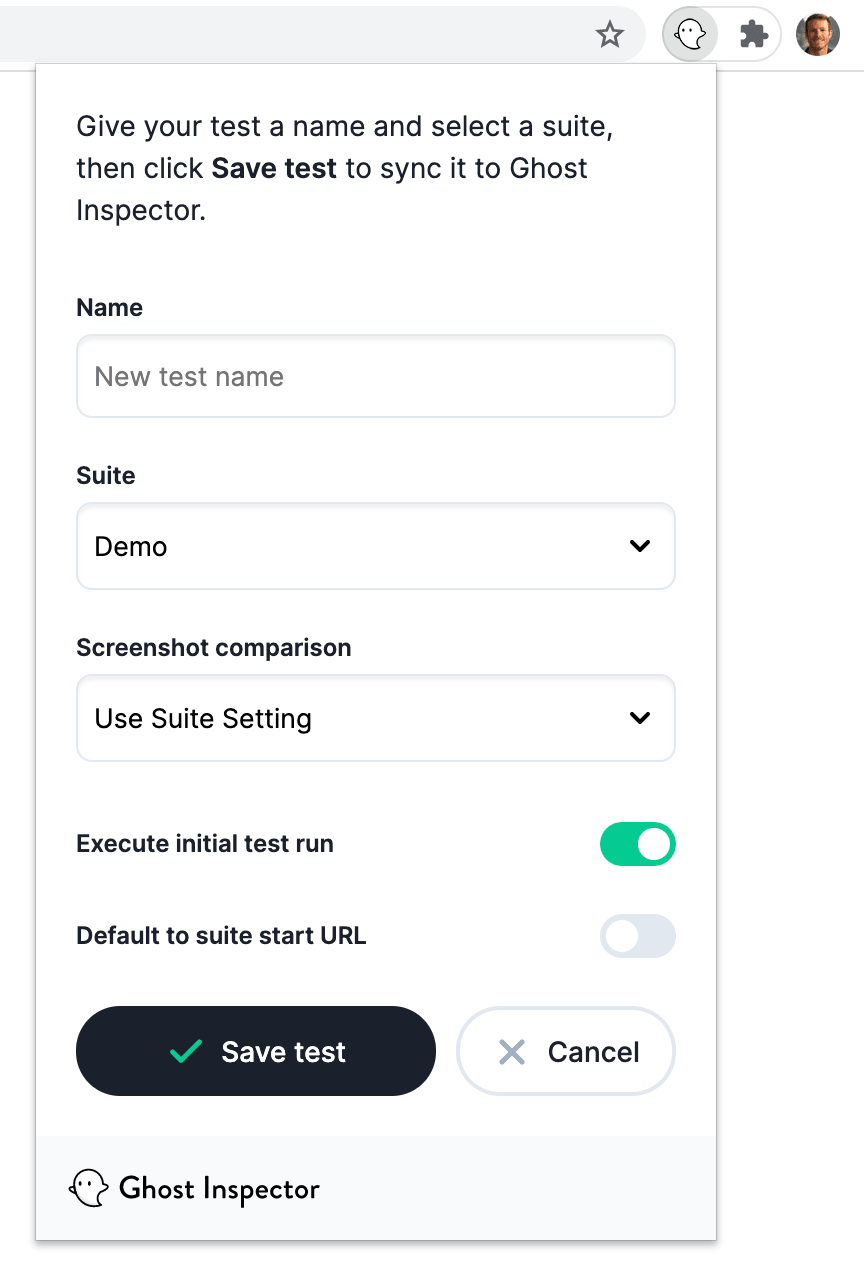Click the Chrome profile avatar picture

[x=818, y=34]
